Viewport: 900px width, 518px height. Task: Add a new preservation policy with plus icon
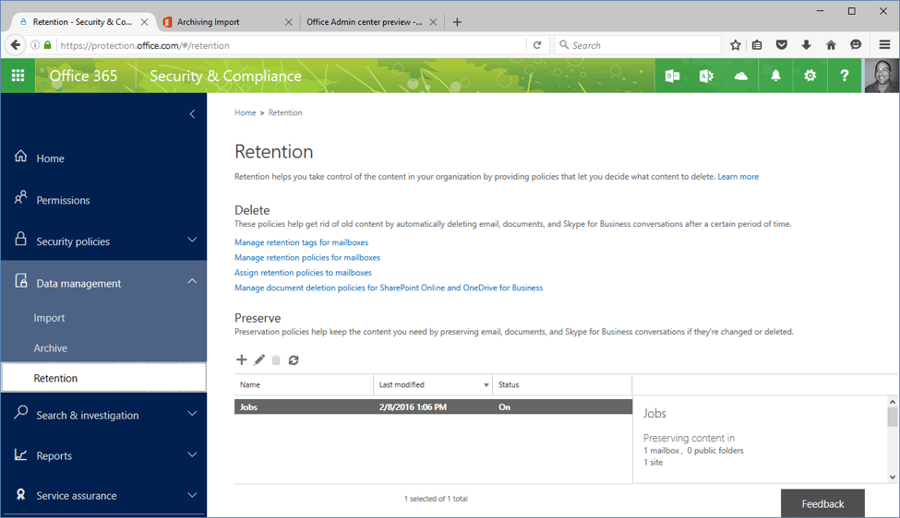coord(242,359)
